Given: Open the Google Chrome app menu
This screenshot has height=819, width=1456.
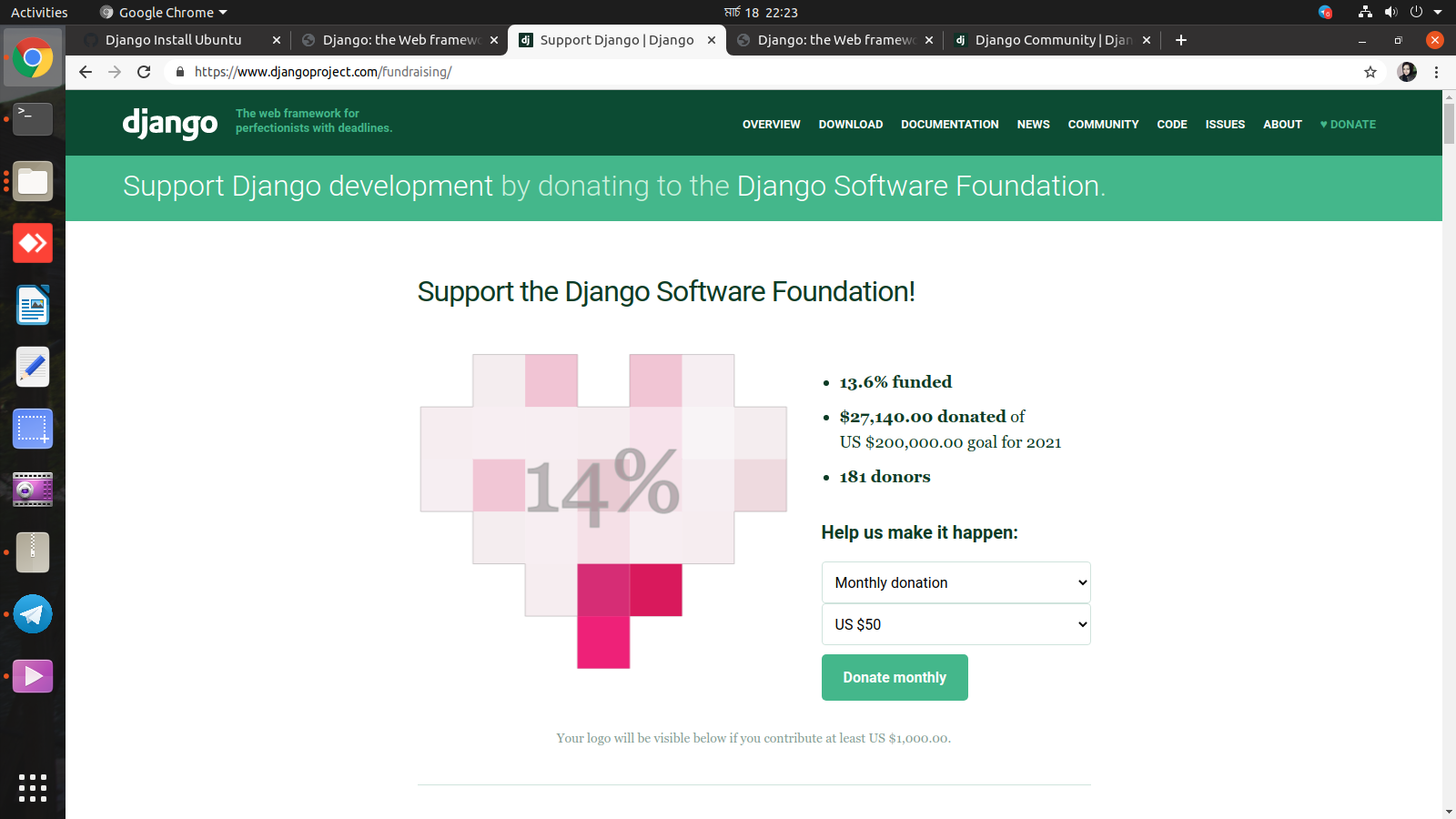Looking at the screenshot, I should pyautogui.click(x=164, y=12).
